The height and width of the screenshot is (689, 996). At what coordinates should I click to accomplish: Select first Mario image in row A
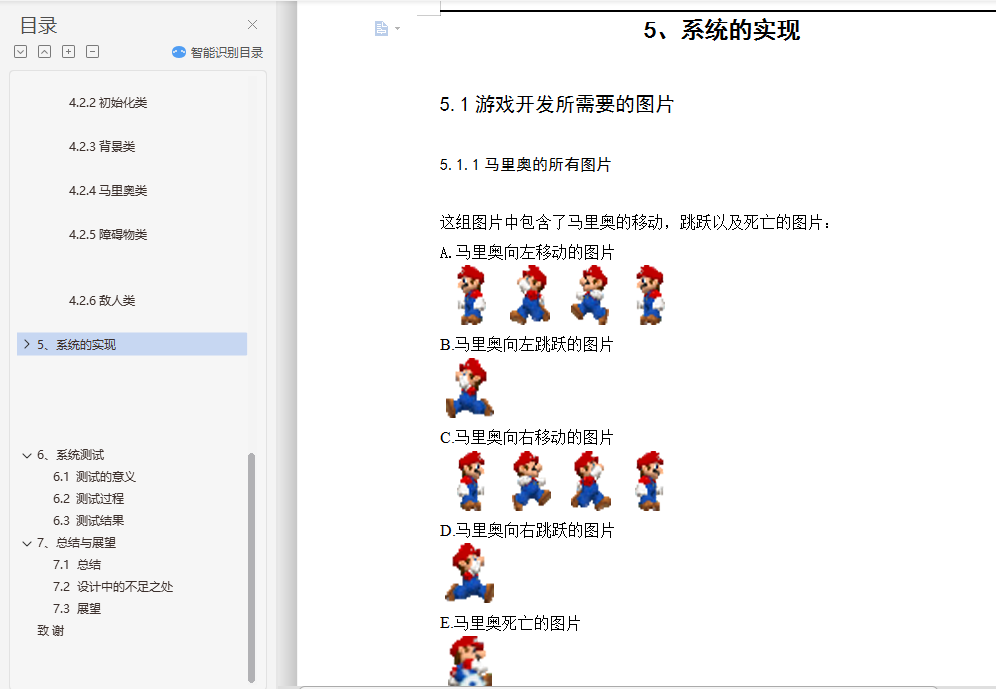(471, 295)
